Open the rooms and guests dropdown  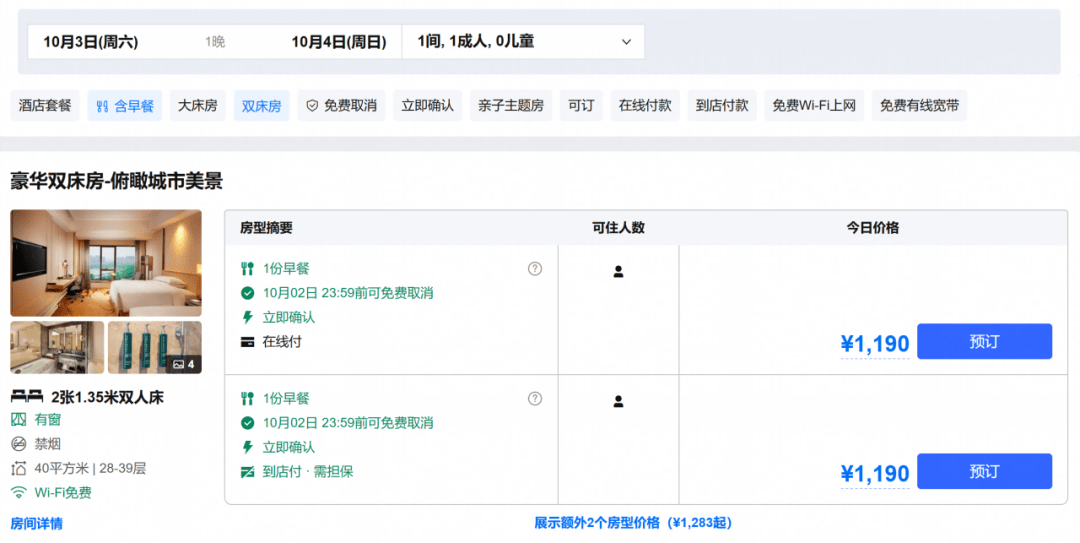523,41
